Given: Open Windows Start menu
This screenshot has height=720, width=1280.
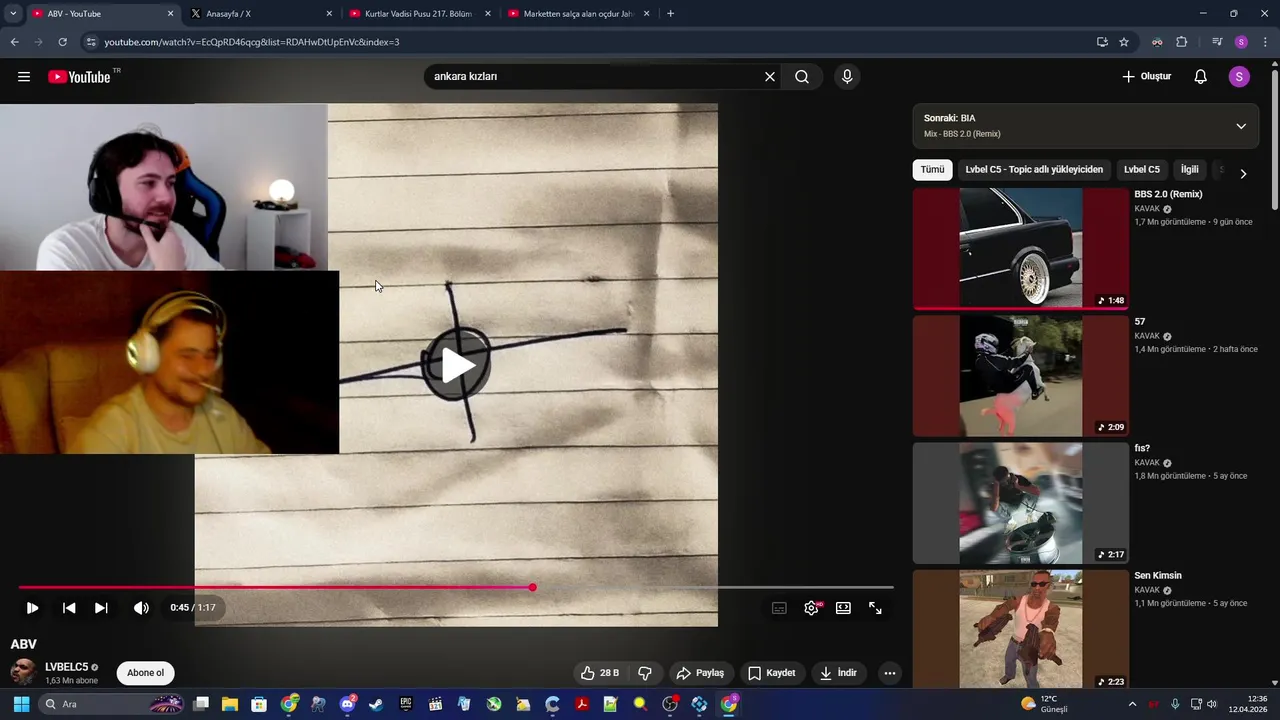Looking at the screenshot, I should (x=21, y=704).
